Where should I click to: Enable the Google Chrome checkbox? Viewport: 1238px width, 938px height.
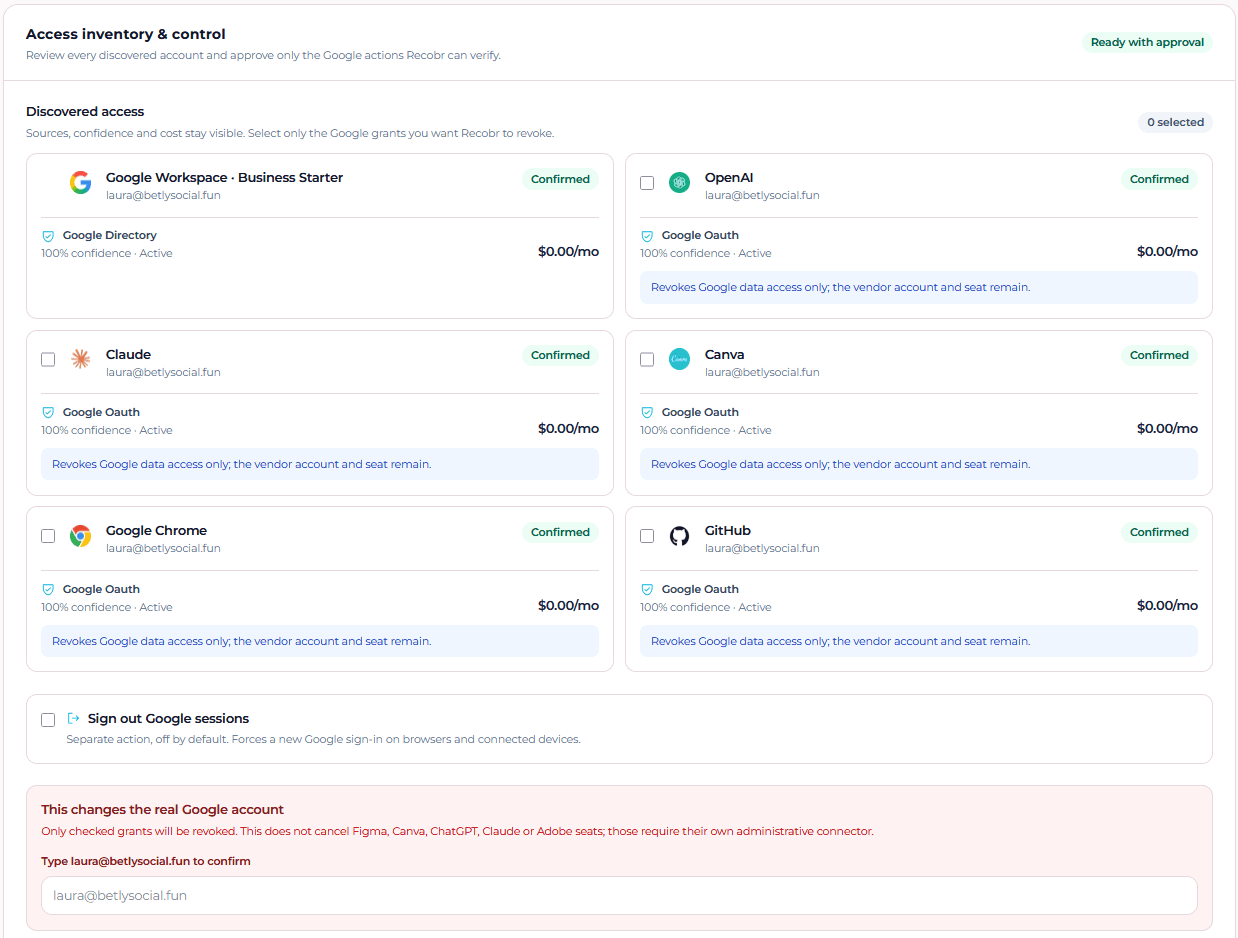(x=48, y=536)
